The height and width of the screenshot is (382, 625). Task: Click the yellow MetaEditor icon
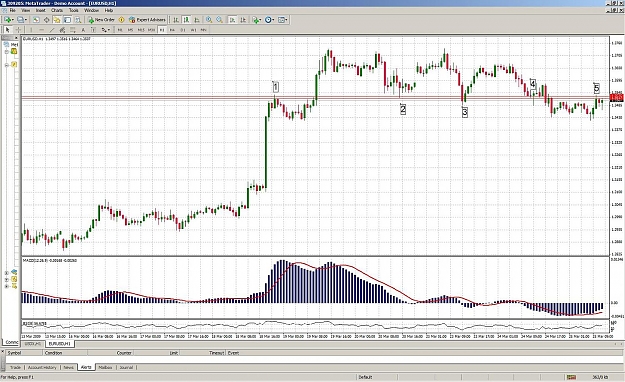point(122,20)
